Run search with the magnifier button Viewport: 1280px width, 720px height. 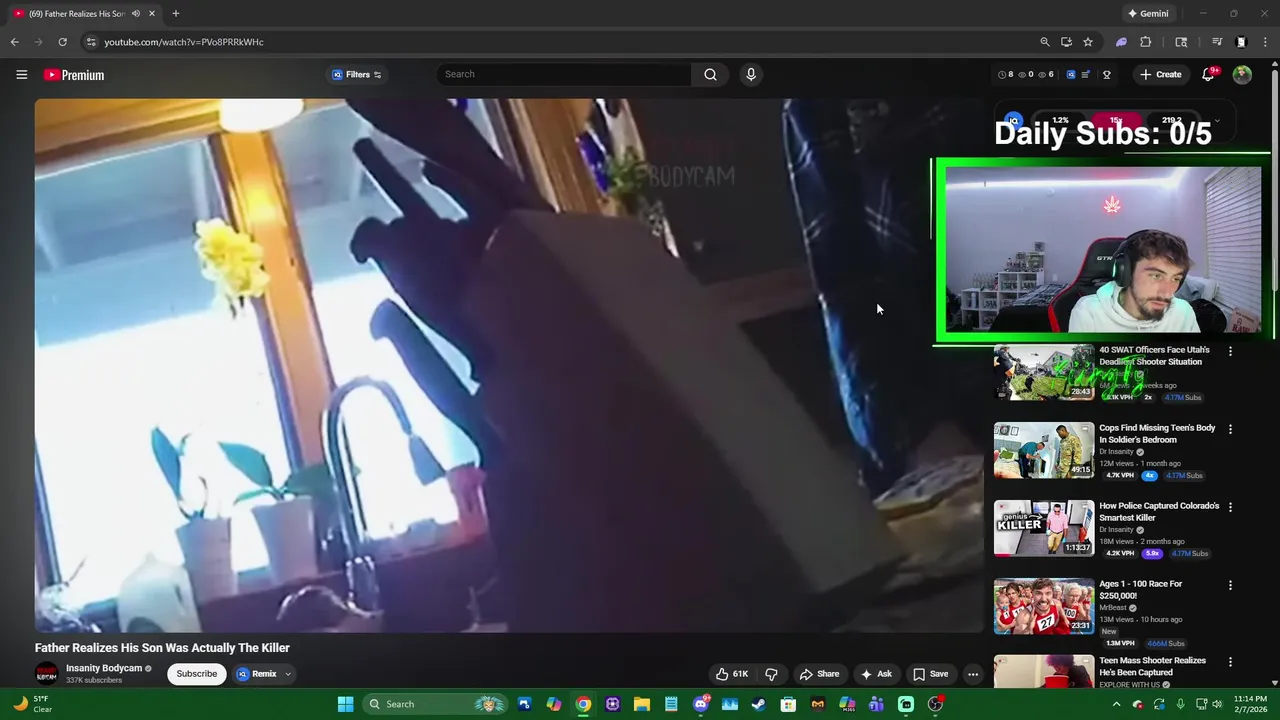click(x=710, y=74)
